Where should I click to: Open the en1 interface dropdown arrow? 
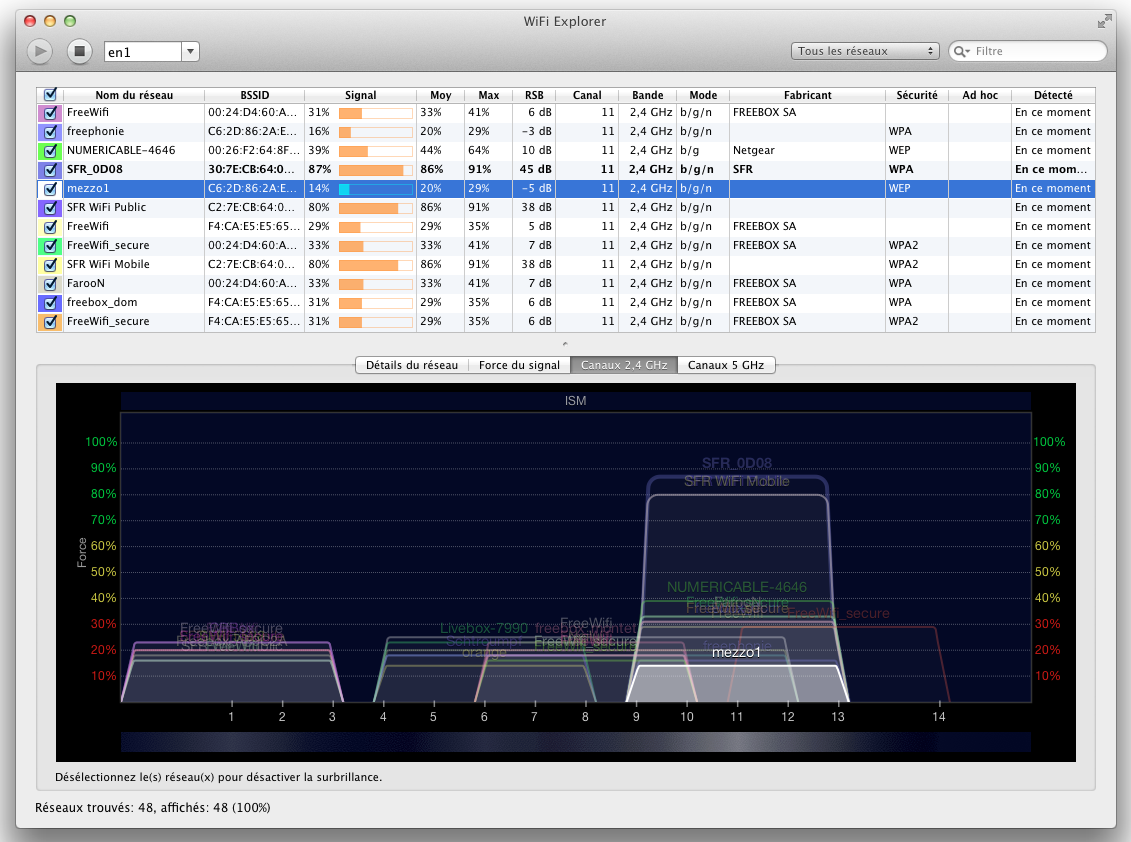[191, 51]
